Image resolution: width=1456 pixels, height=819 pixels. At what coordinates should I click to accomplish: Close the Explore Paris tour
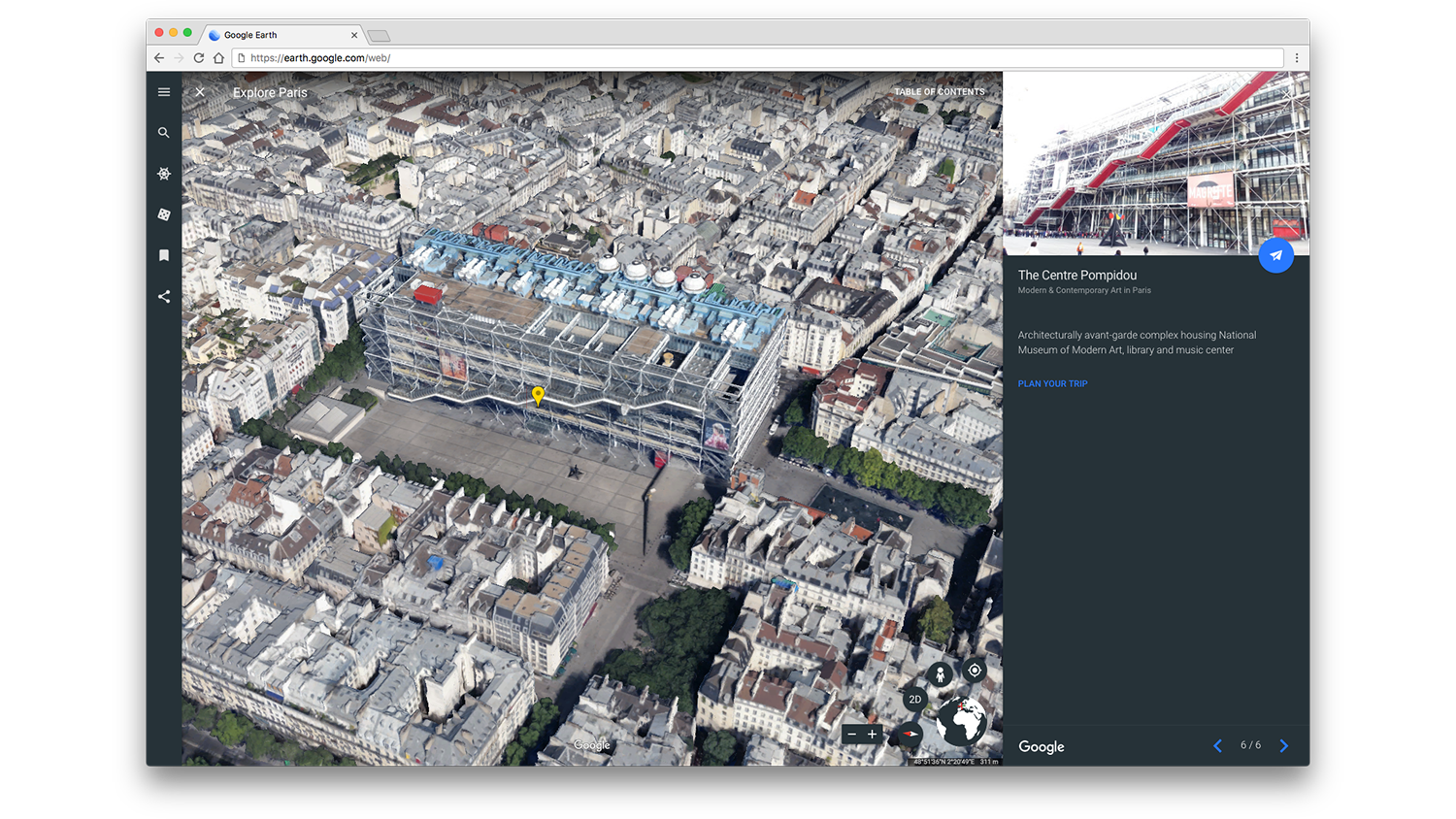coord(200,92)
